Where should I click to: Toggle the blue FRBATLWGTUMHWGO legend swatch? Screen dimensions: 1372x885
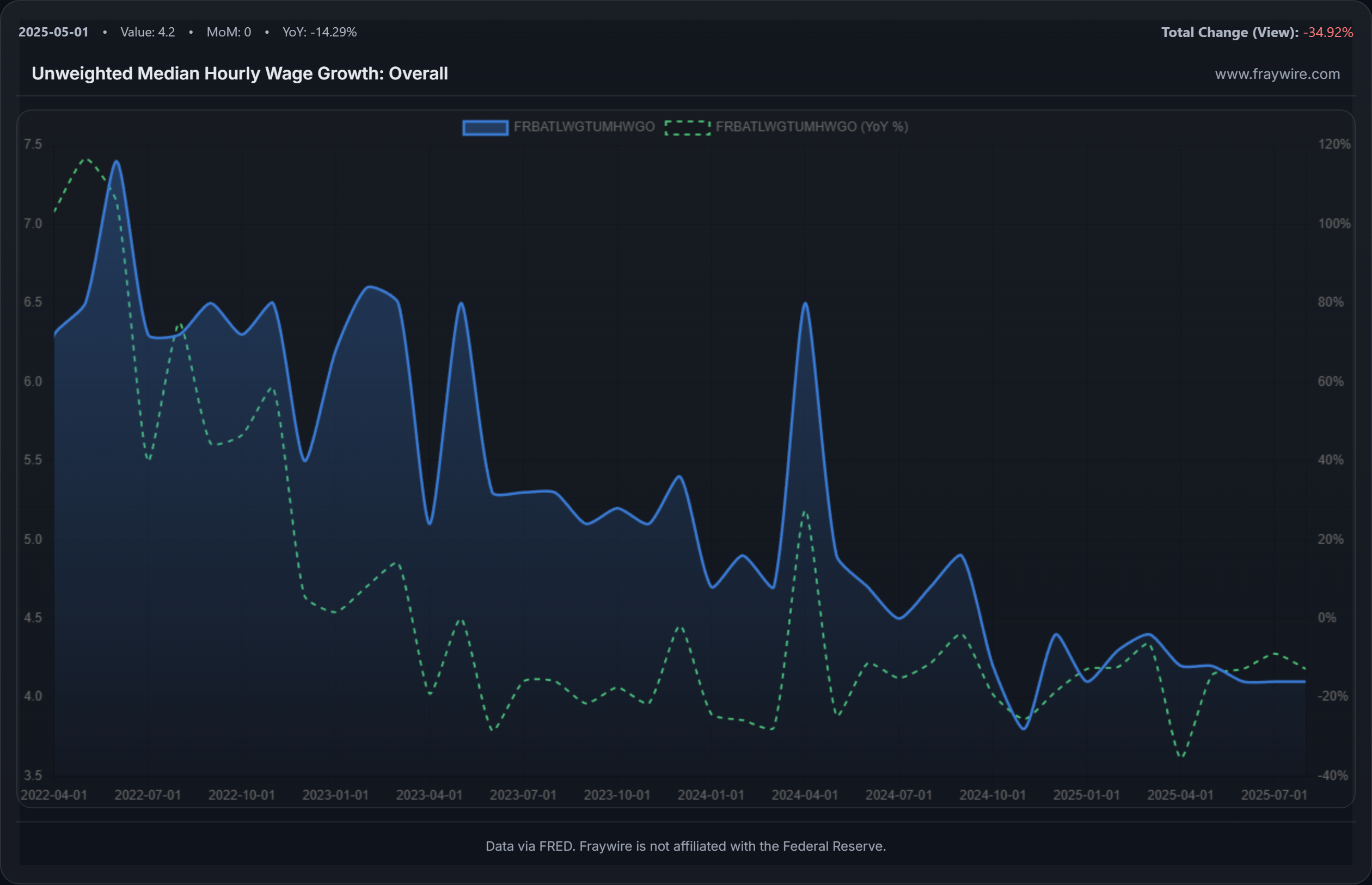(x=485, y=127)
